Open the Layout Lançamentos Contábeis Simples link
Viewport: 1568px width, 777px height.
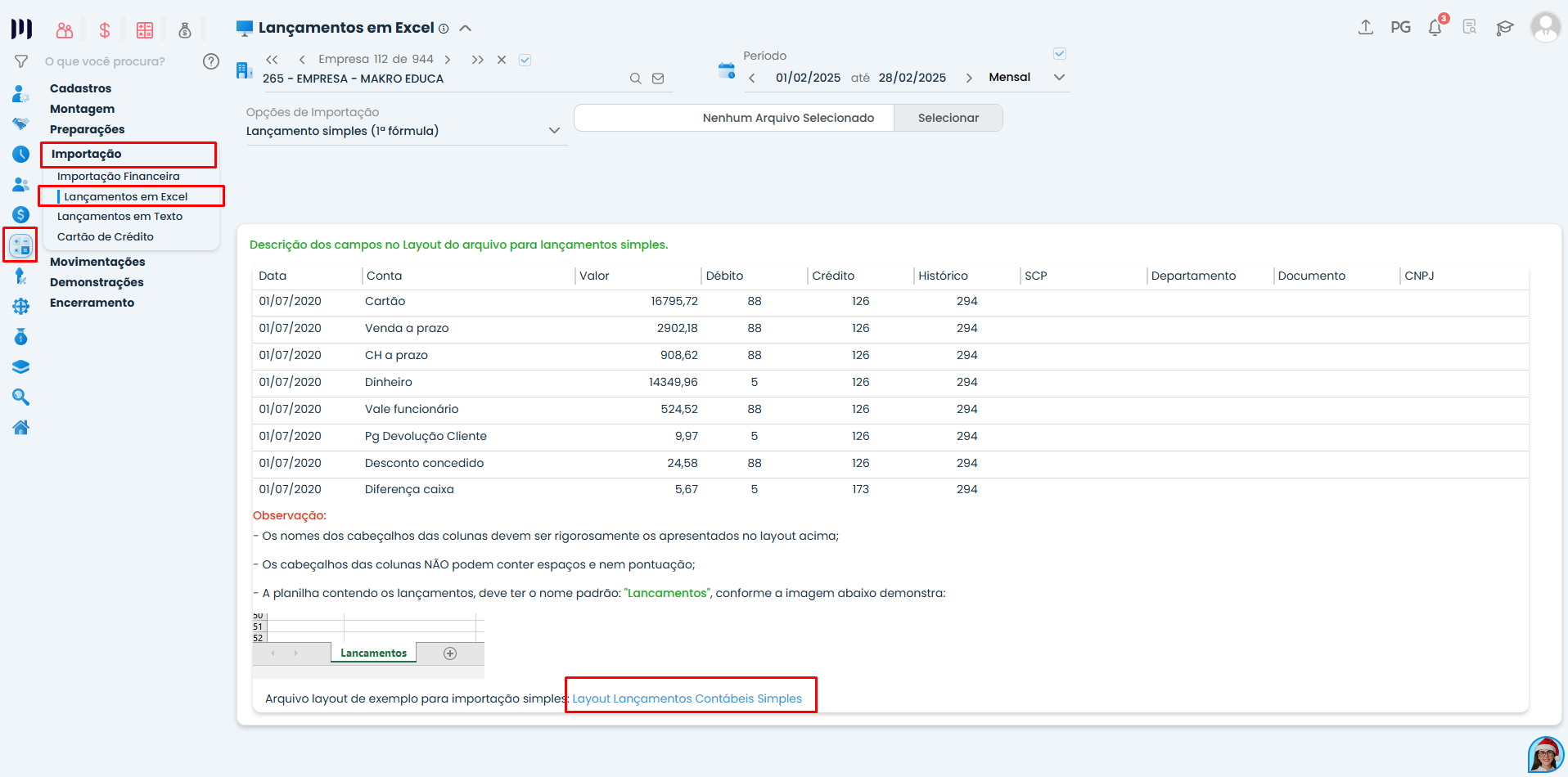(x=687, y=698)
